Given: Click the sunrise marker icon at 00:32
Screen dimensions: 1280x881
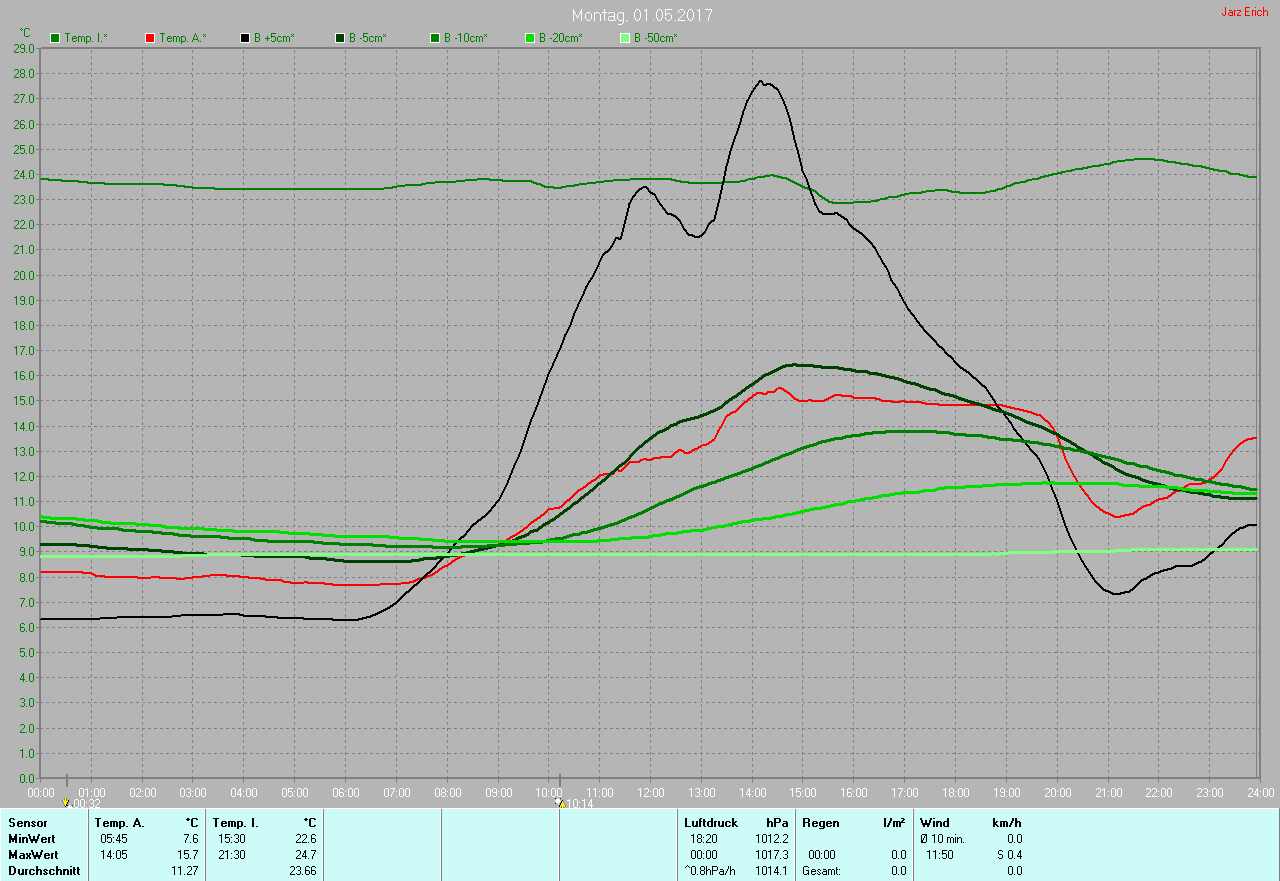Looking at the screenshot, I should (66, 802).
